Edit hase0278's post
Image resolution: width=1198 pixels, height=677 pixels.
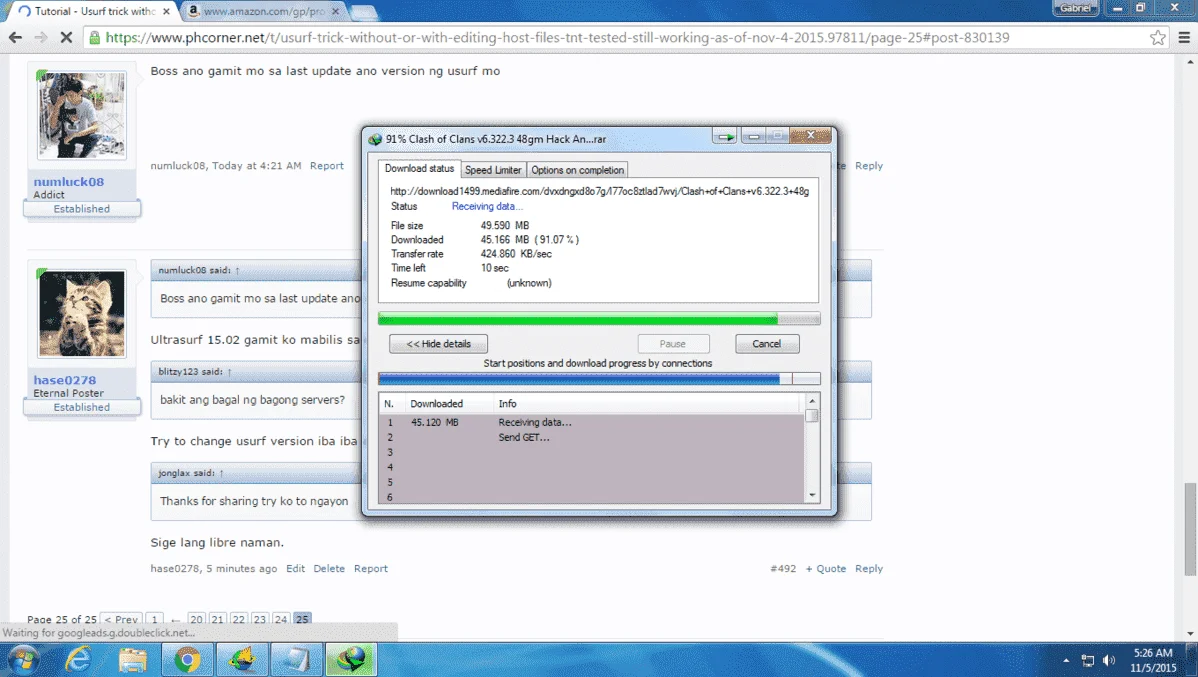pyautogui.click(x=295, y=568)
